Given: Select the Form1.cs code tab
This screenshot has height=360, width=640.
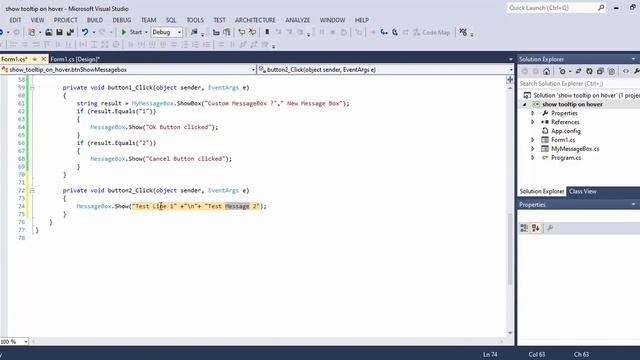Looking at the screenshot, I should 14,59.
